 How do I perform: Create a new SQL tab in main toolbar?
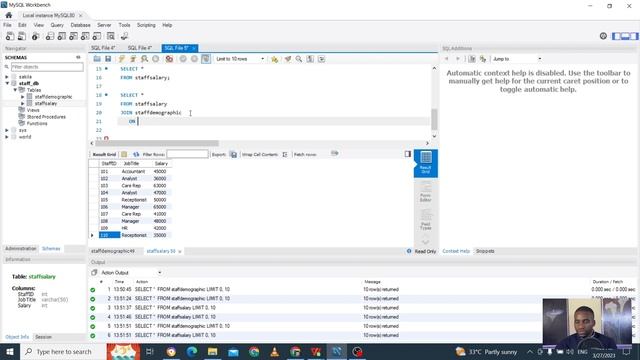[10, 36]
